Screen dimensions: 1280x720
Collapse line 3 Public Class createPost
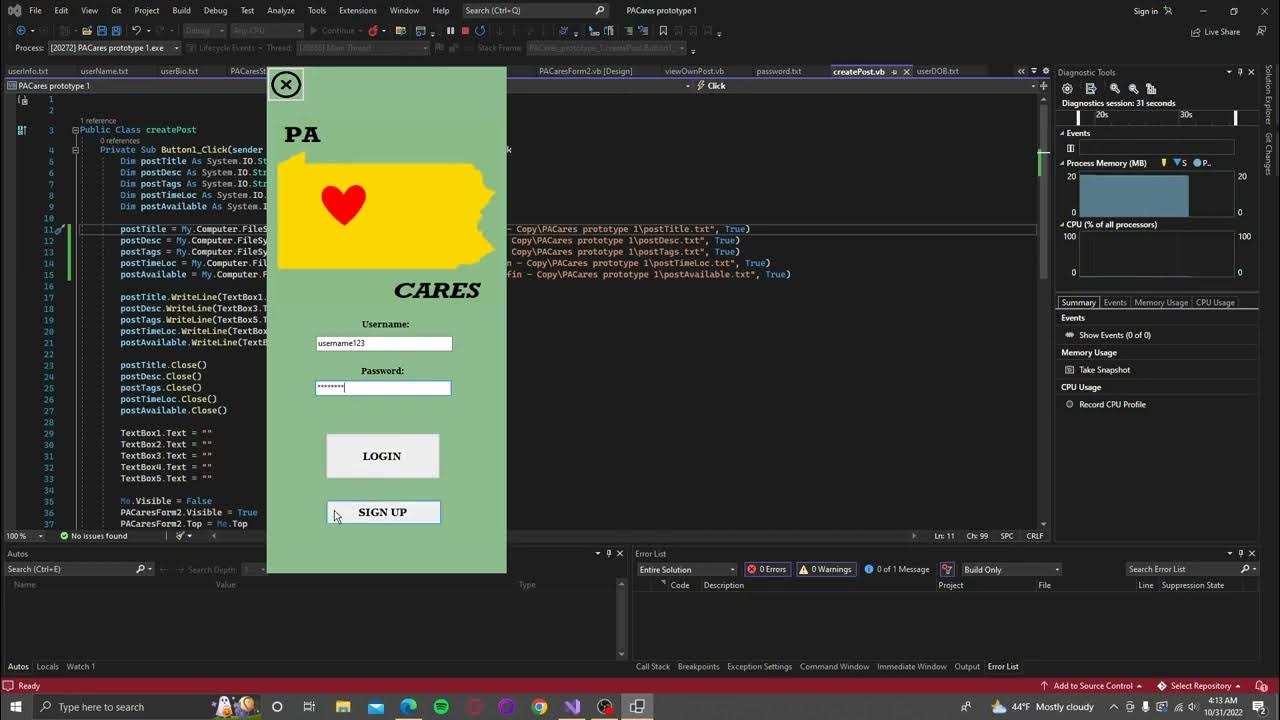pos(74,130)
